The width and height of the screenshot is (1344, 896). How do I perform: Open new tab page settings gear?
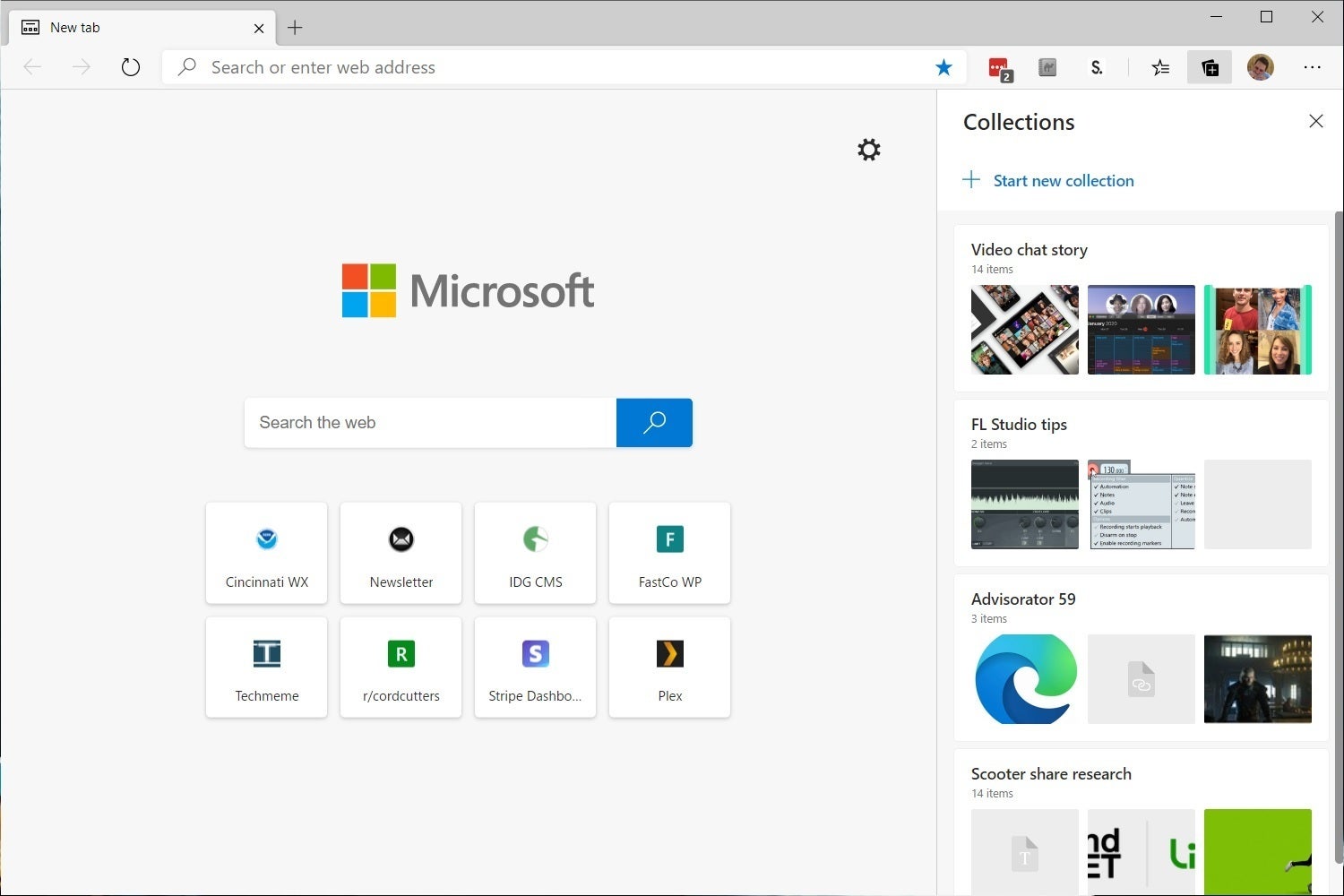[869, 150]
